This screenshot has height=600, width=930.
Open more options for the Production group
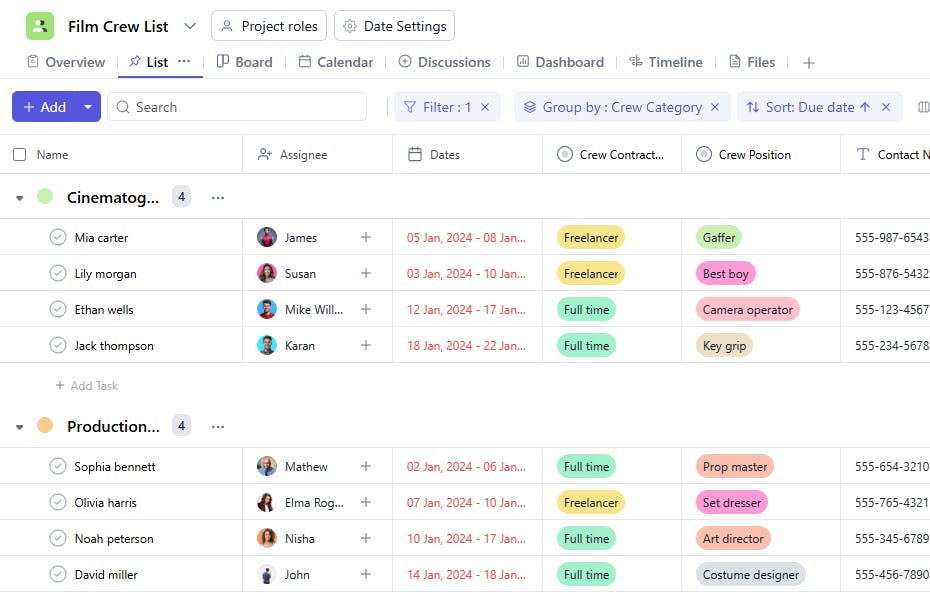[218, 427]
